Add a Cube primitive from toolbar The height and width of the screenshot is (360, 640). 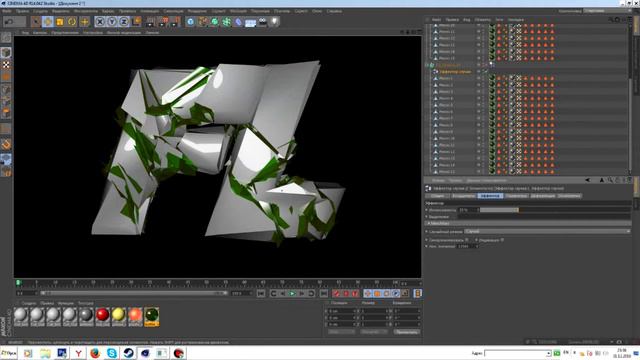coord(191,21)
